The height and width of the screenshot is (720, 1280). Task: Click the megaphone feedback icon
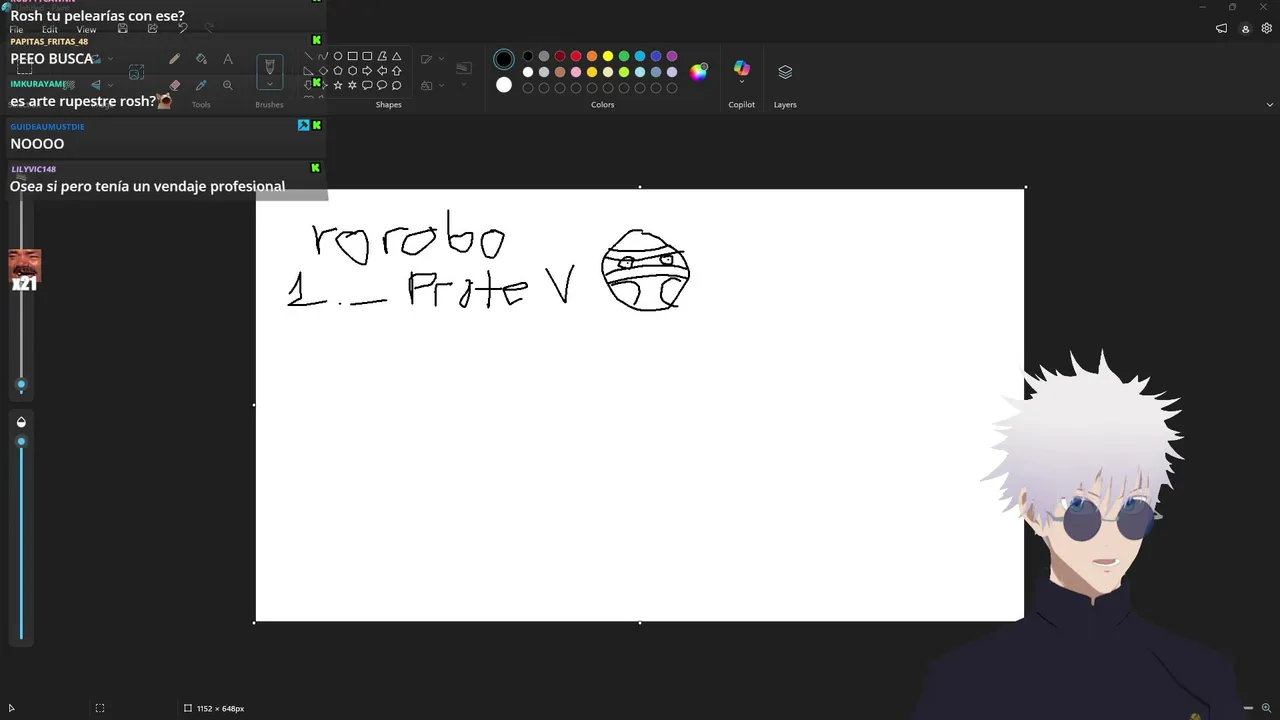click(1221, 29)
